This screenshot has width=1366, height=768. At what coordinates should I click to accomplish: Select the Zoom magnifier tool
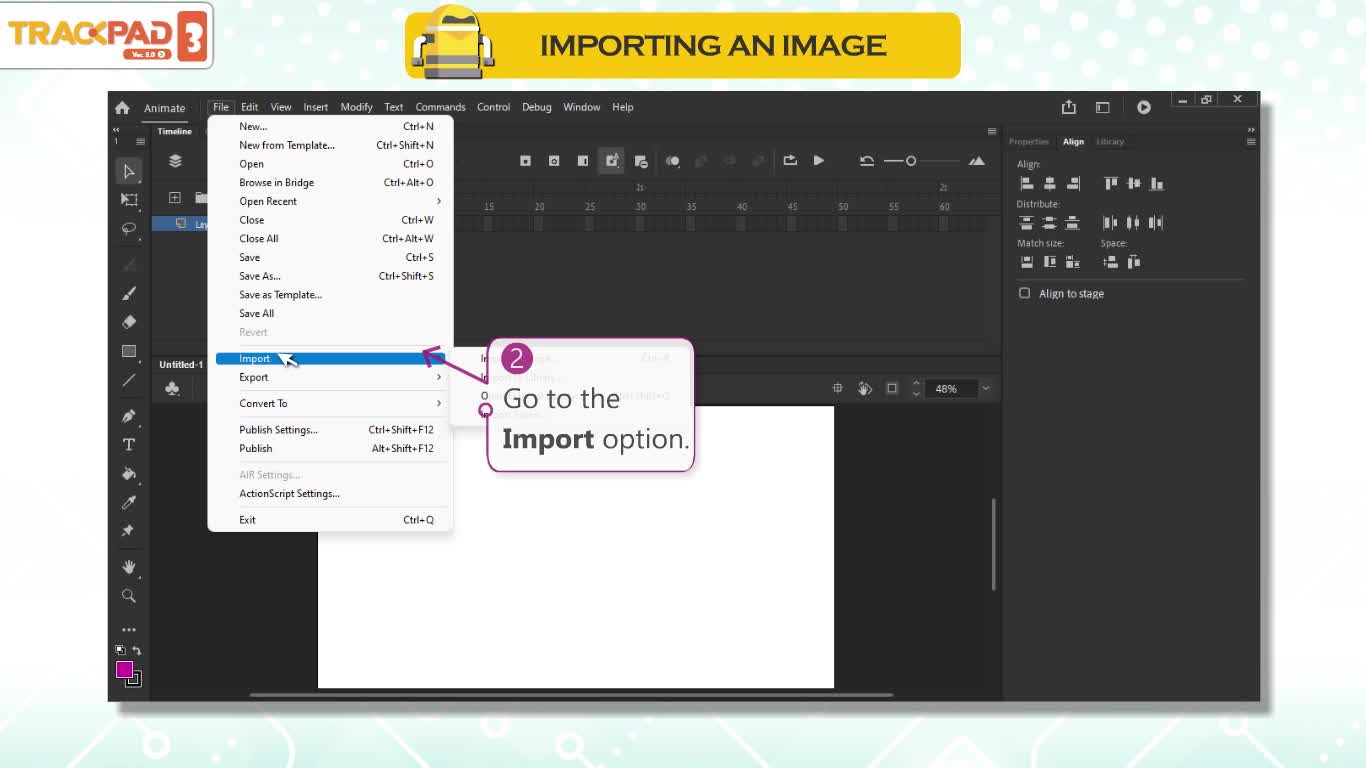click(x=128, y=595)
